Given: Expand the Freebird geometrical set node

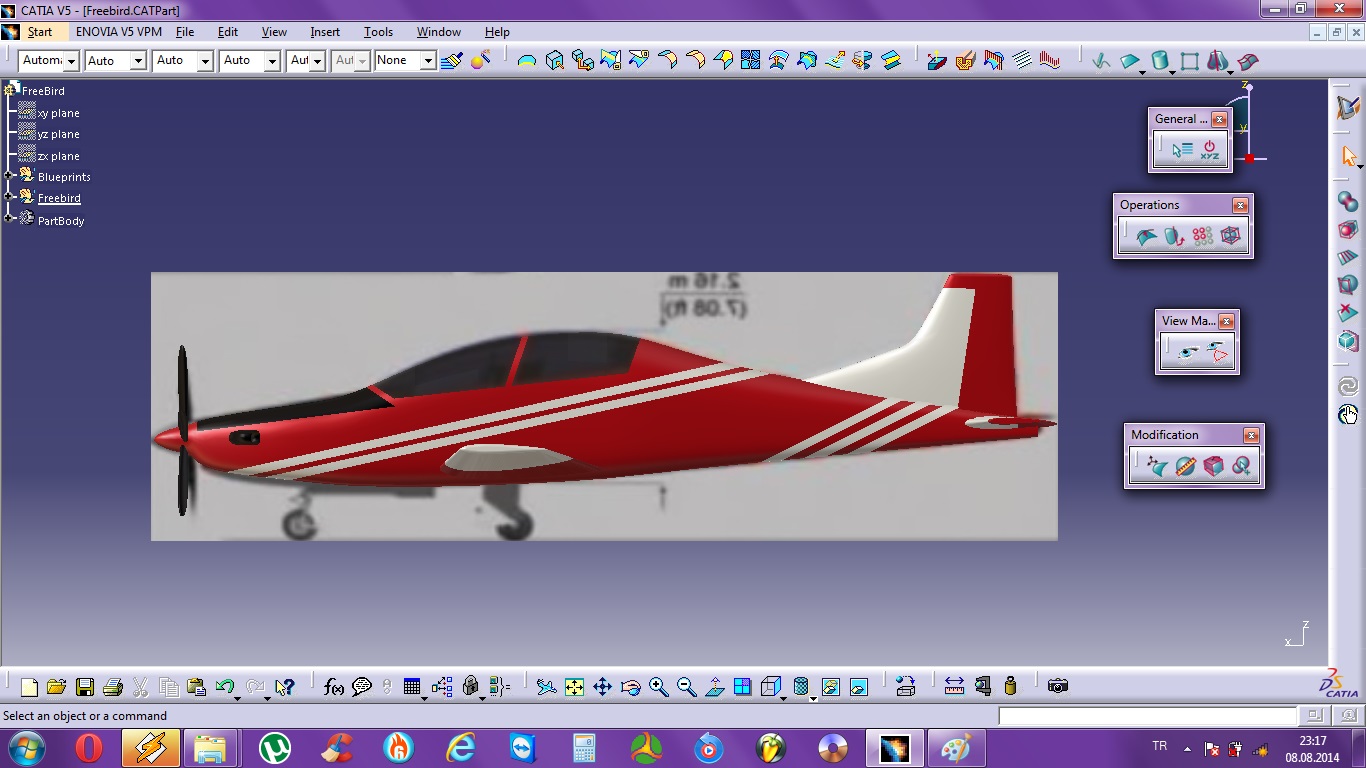Looking at the screenshot, I should coord(9,198).
